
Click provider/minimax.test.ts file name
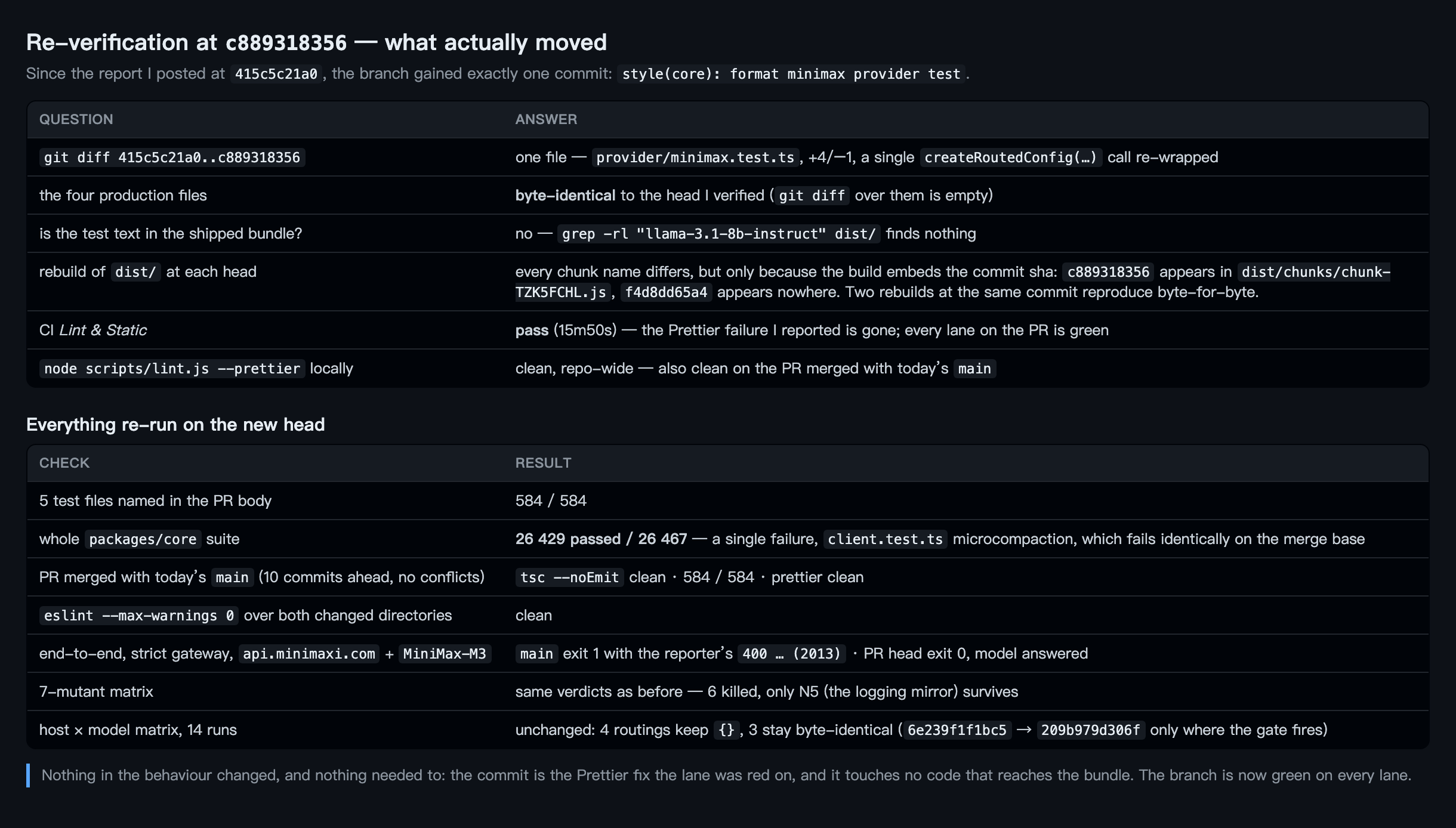point(695,157)
